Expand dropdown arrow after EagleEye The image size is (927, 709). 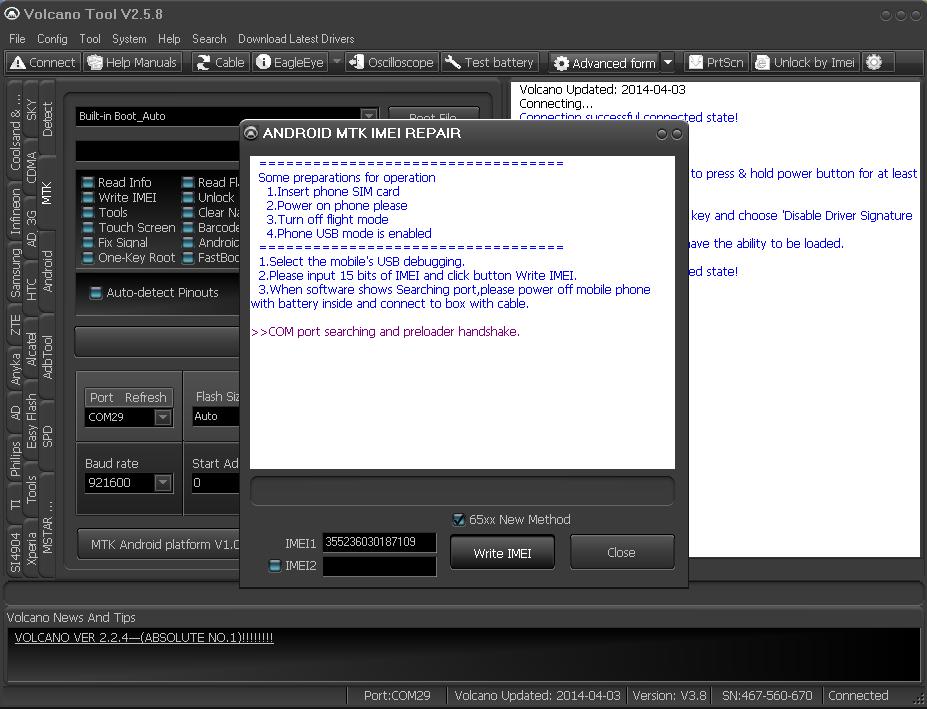click(x=336, y=61)
